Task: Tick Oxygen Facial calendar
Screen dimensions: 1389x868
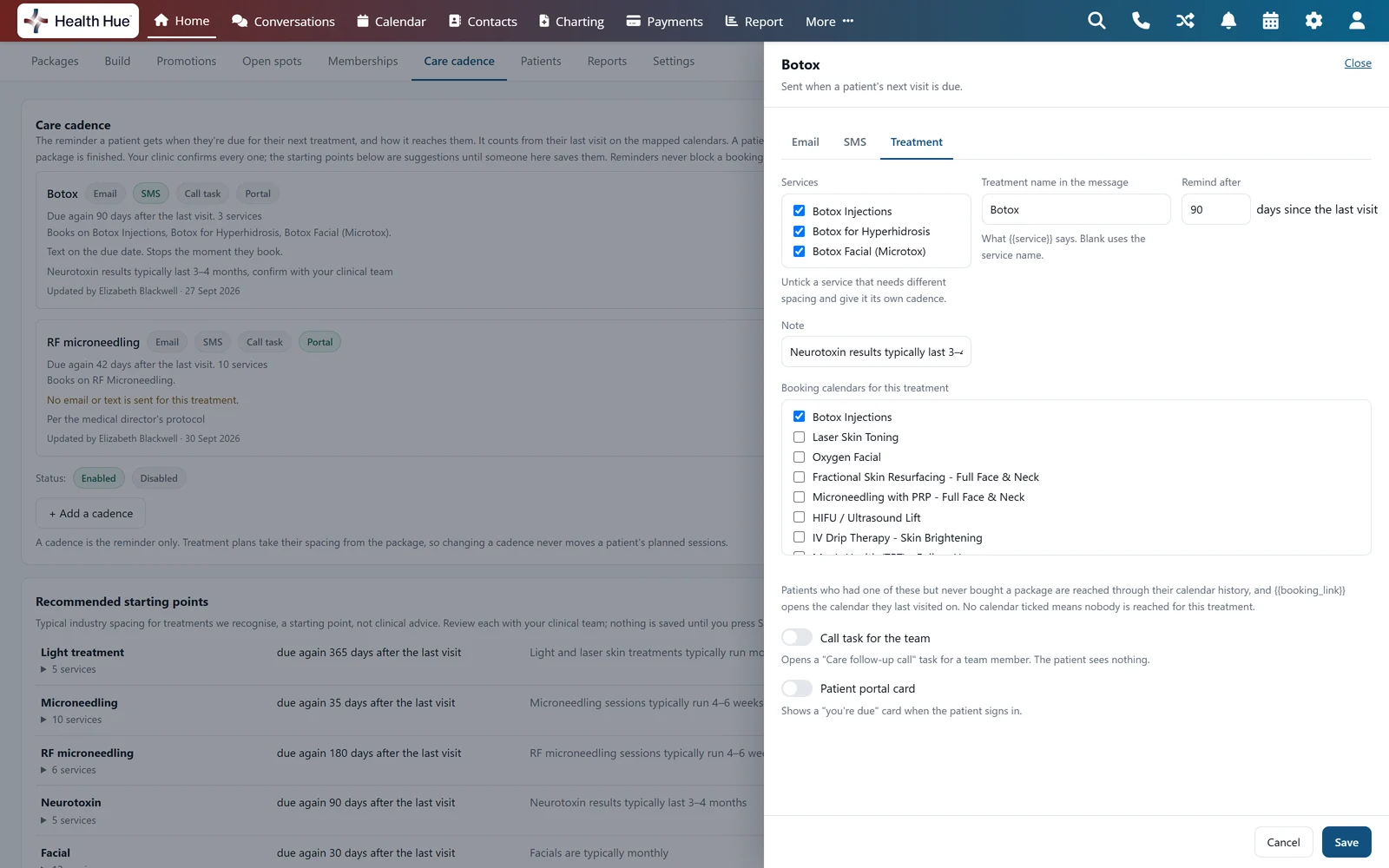Action: click(799, 457)
